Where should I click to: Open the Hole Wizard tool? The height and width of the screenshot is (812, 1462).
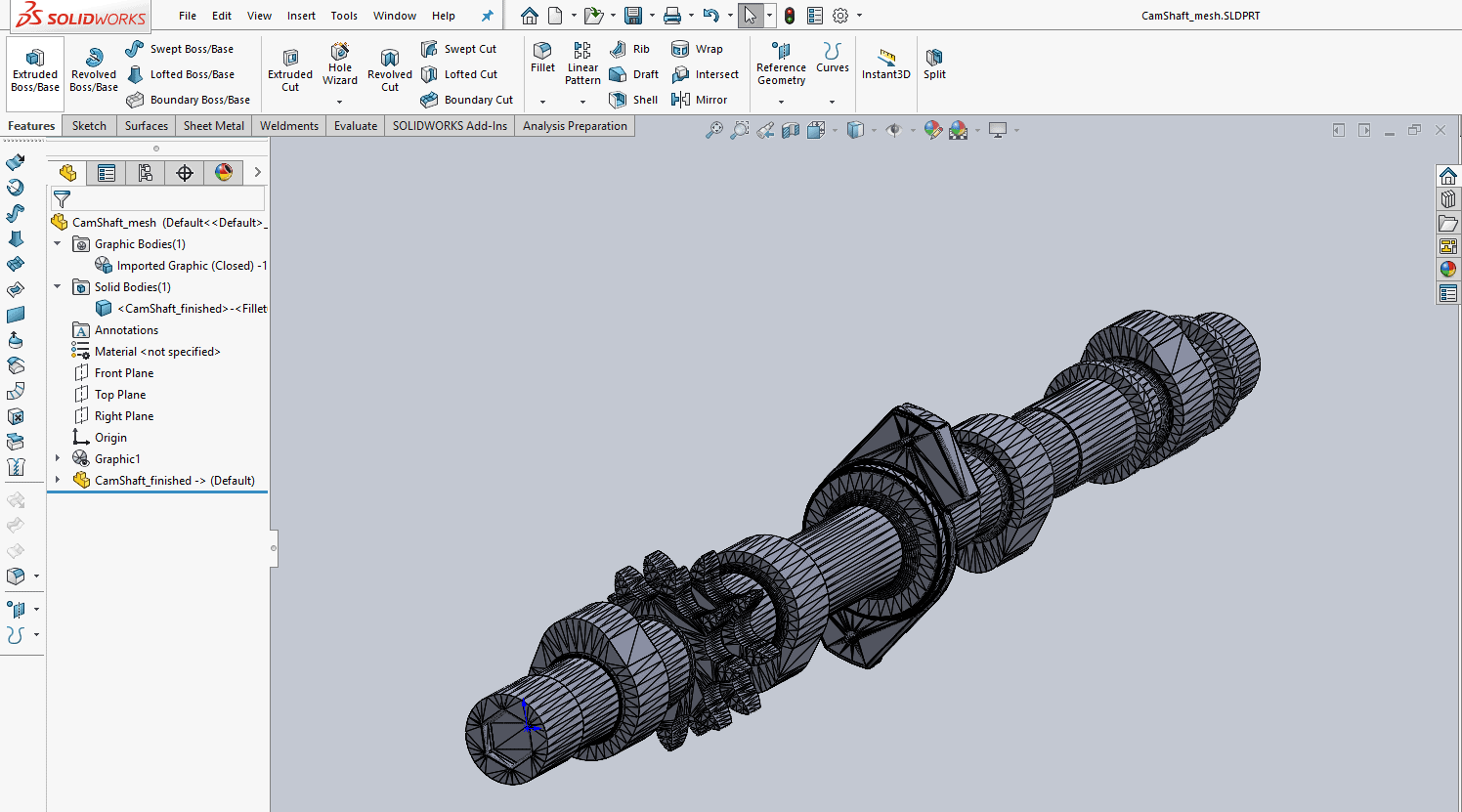click(x=340, y=64)
